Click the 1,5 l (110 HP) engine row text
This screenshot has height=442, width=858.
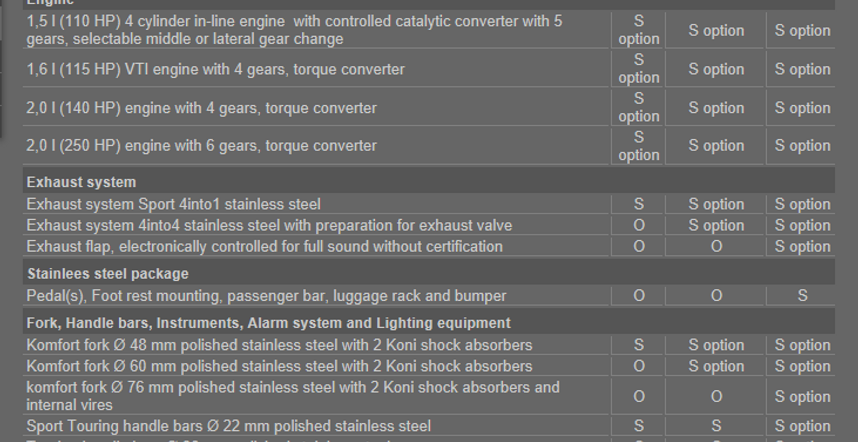pos(294,30)
